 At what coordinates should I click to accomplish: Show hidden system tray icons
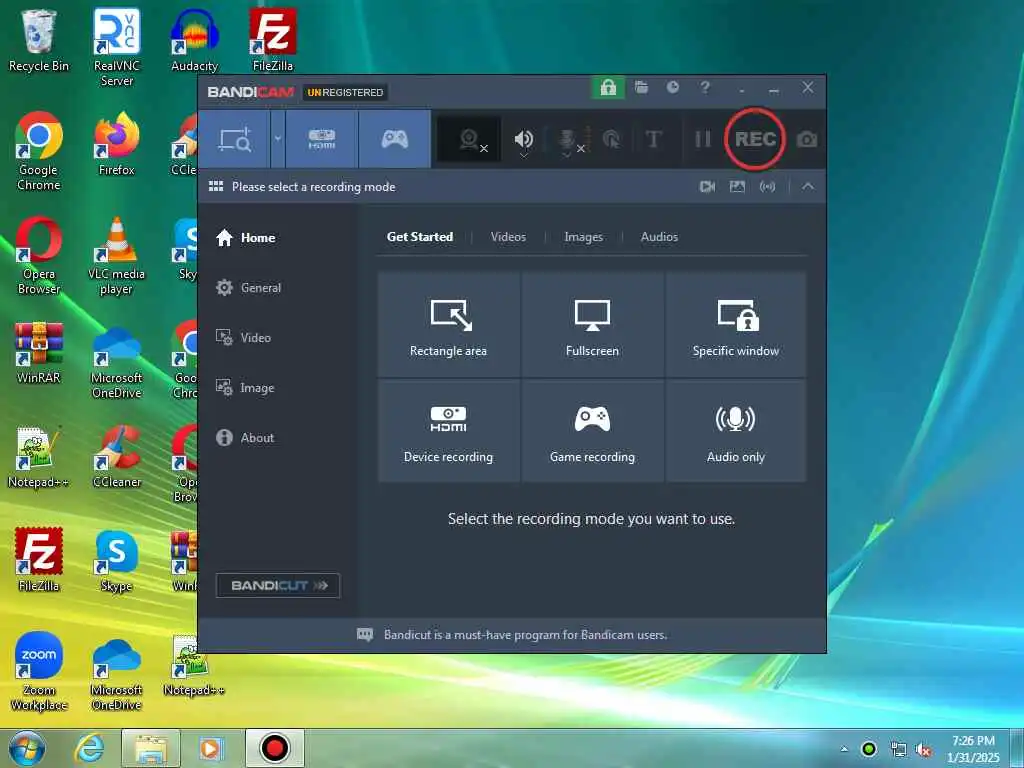coord(844,749)
